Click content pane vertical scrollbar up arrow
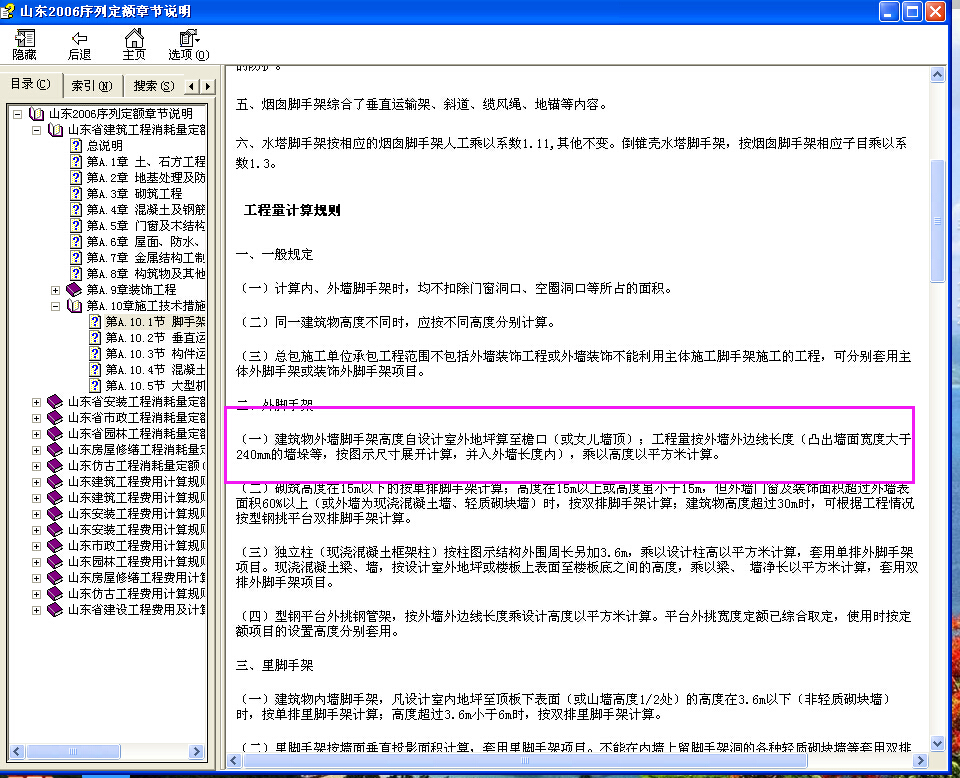The width and height of the screenshot is (960, 778). 937,75
